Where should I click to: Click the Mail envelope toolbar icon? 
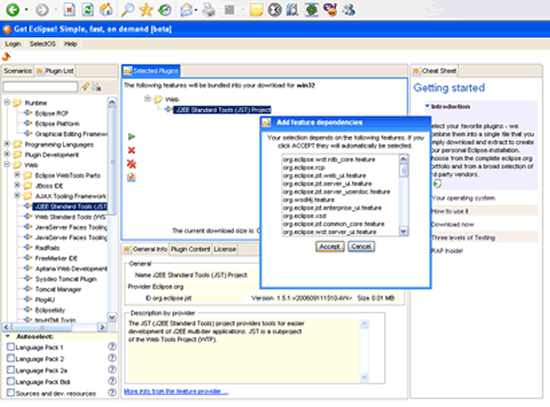(x=186, y=9)
